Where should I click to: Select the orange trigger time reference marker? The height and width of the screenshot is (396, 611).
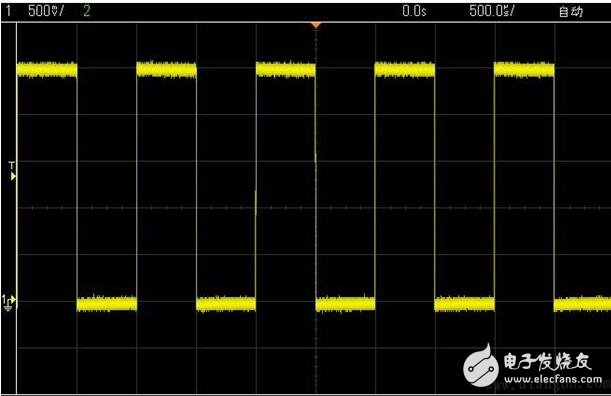[316, 25]
